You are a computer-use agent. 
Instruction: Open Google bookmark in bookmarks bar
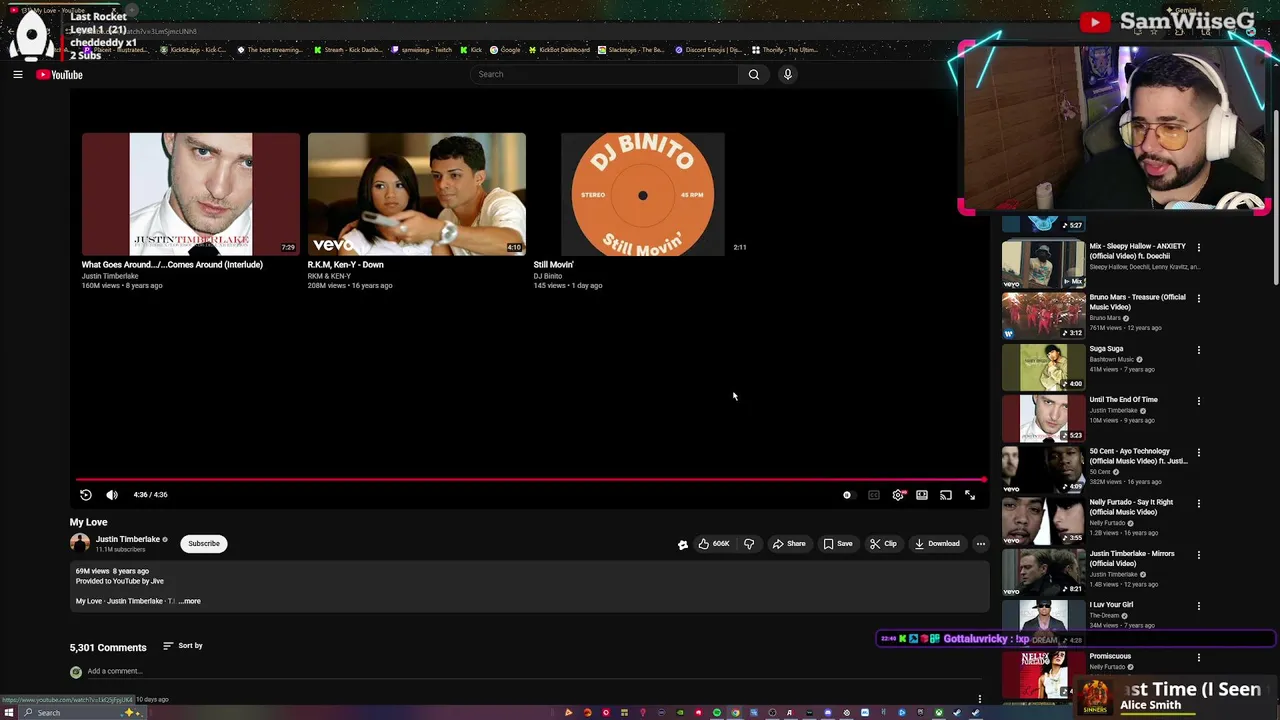tap(505, 50)
